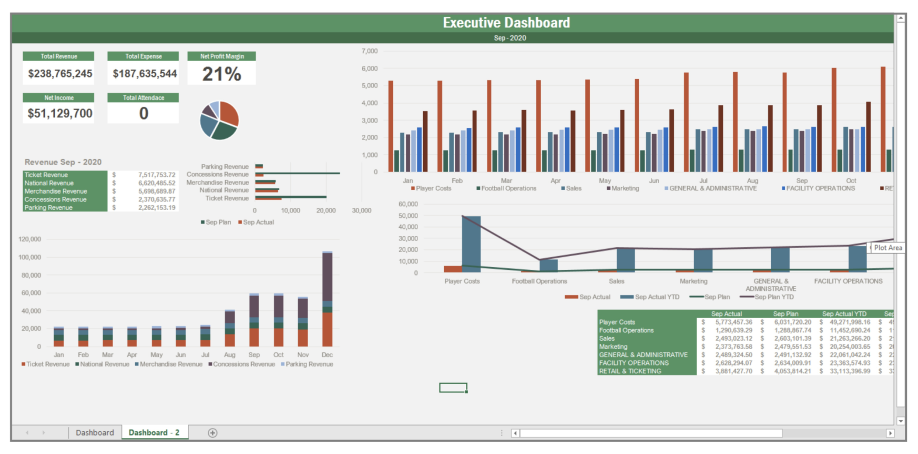Click the Executive Dashboard title header
Screen dimensions: 918x454
pos(506,23)
